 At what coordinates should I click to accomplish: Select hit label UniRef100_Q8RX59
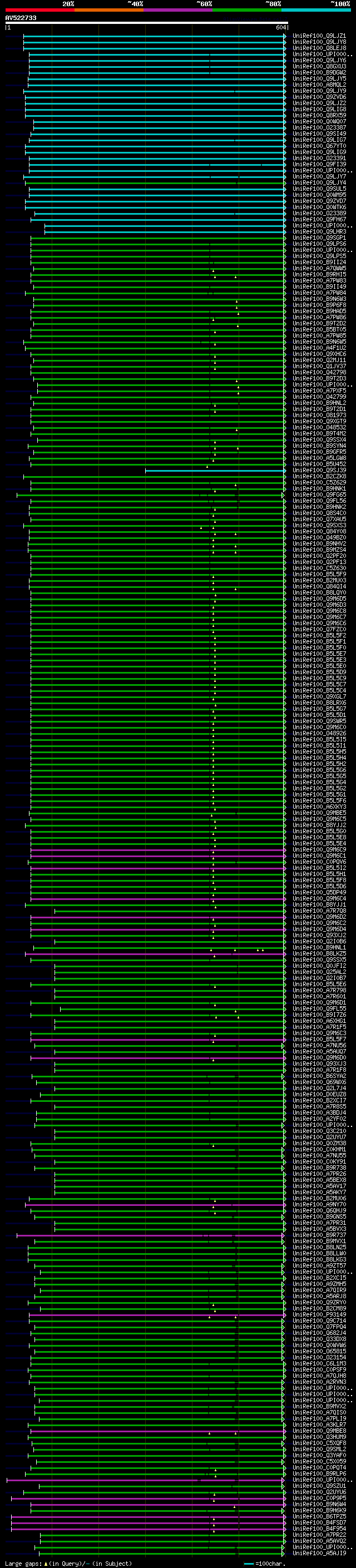319,116
